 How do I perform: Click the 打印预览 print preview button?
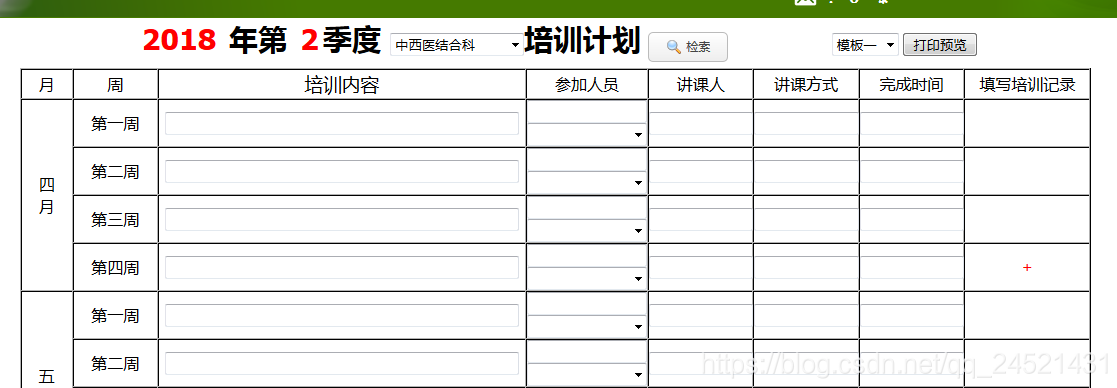pyautogui.click(x=940, y=45)
